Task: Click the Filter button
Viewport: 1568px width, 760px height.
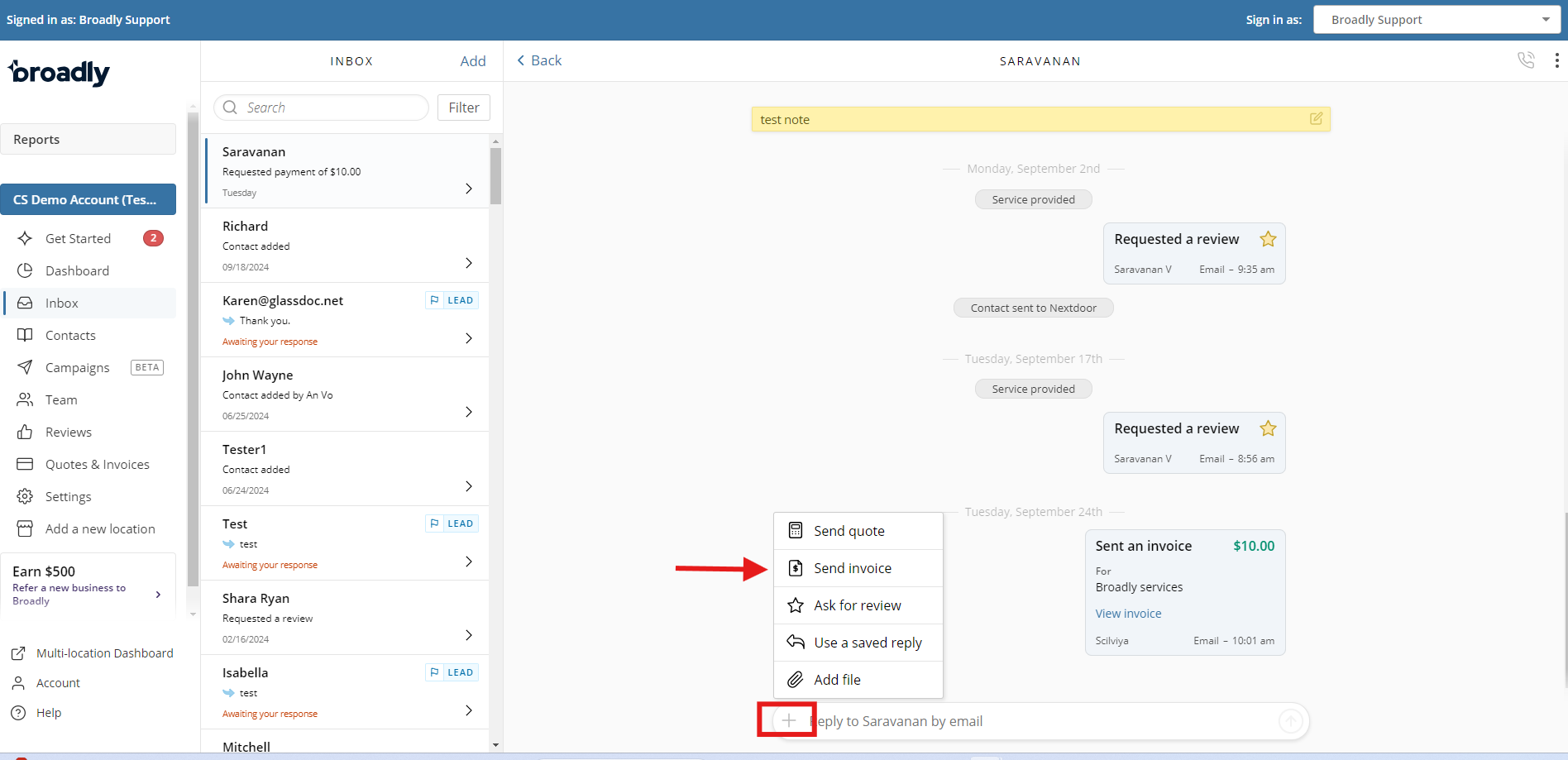Action: tap(464, 108)
